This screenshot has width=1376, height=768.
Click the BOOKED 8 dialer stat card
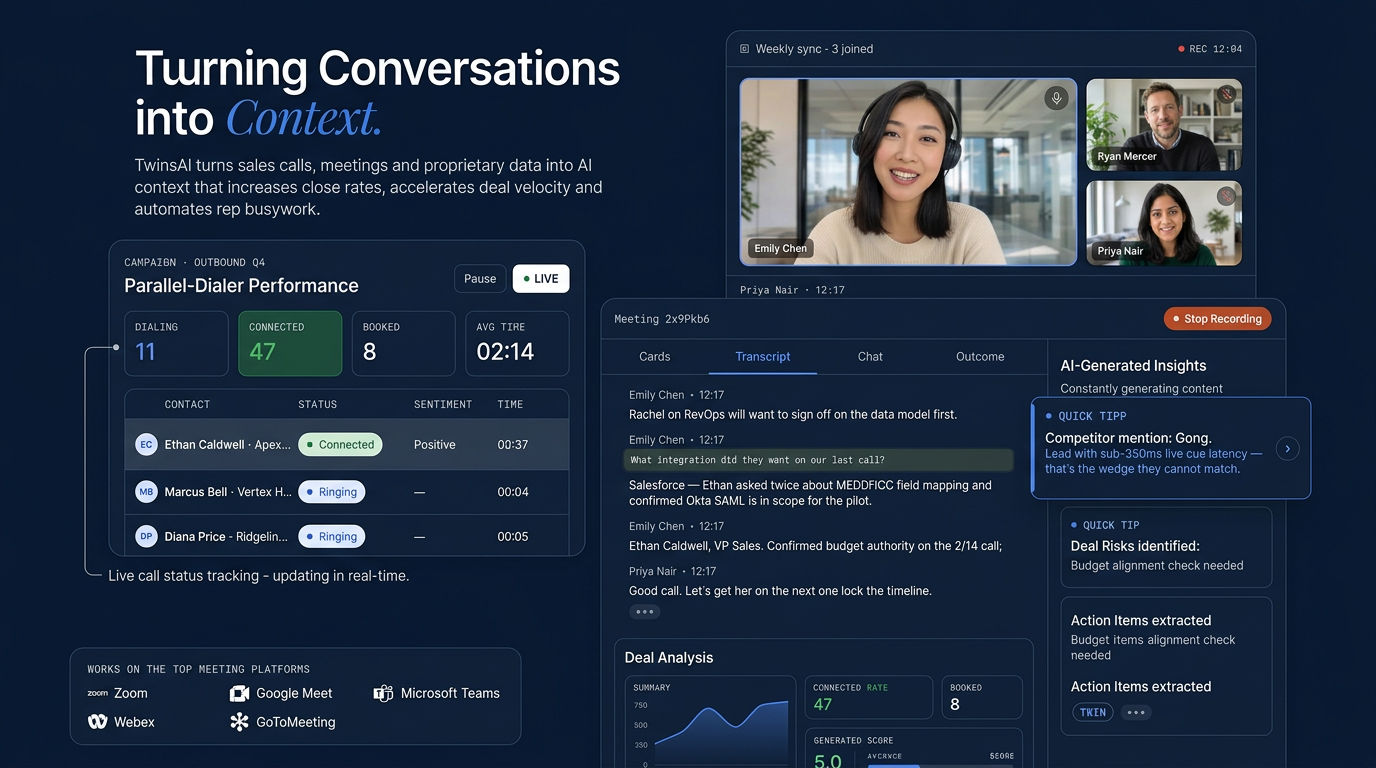[x=404, y=343]
